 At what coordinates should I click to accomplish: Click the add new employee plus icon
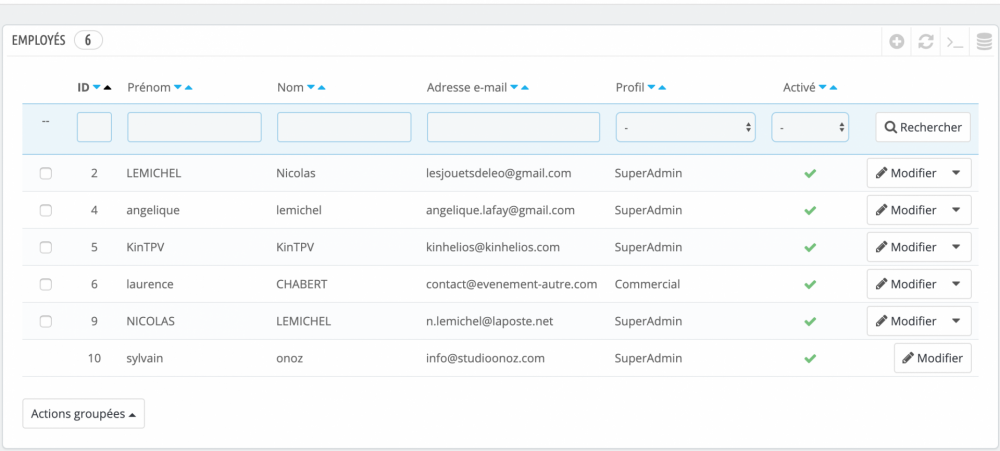click(897, 42)
